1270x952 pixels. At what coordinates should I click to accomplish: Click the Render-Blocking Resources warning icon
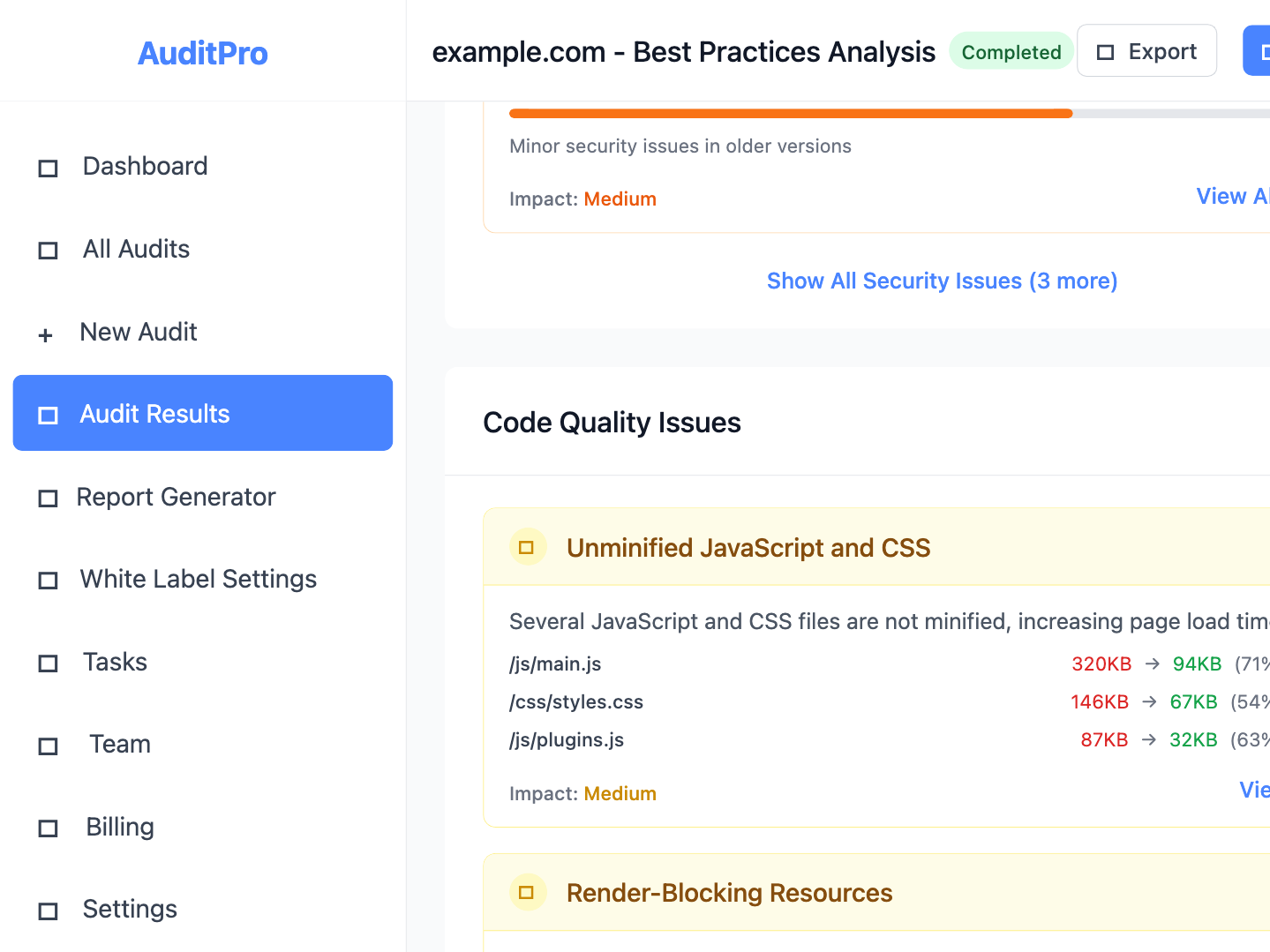[x=527, y=893]
